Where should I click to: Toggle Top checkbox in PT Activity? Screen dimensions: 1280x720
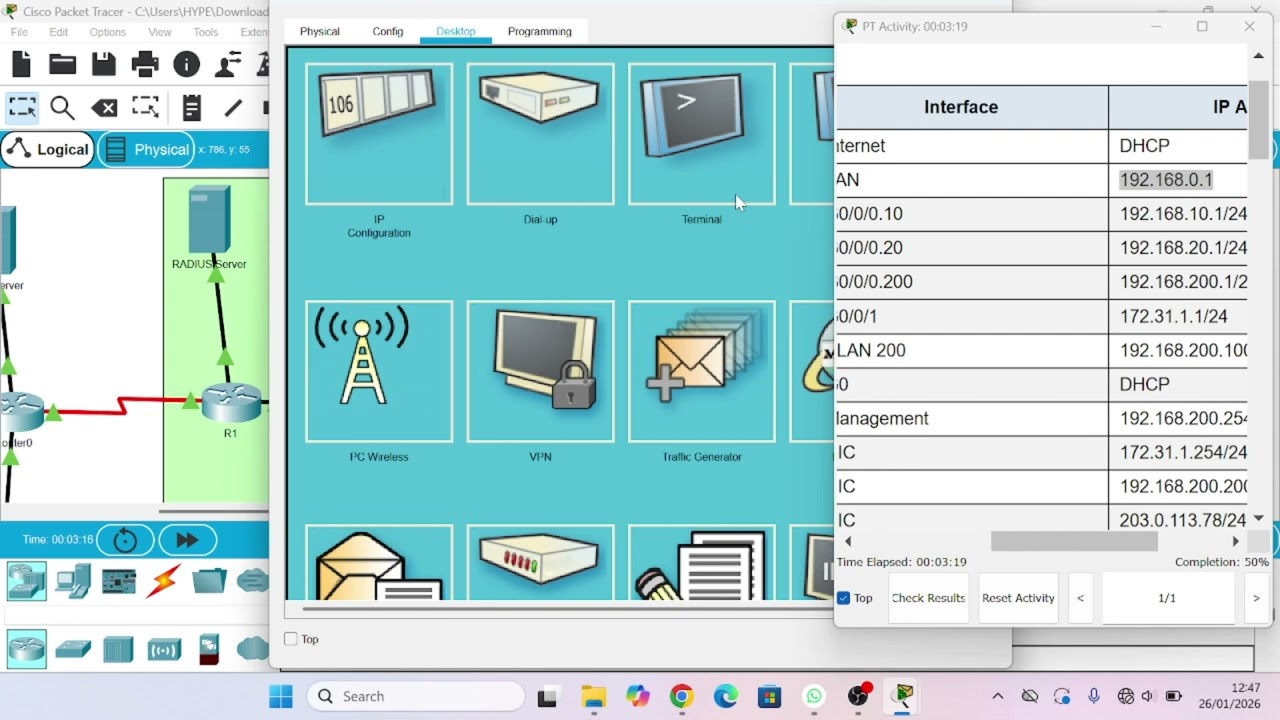click(x=844, y=598)
